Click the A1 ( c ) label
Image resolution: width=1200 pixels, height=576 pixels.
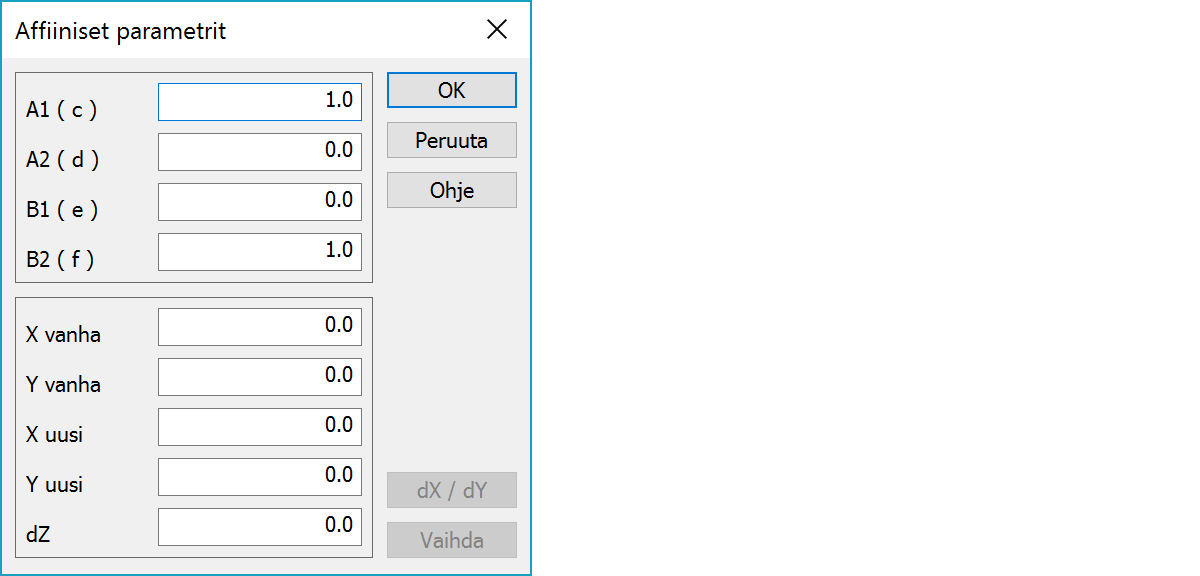[x=62, y=110]
